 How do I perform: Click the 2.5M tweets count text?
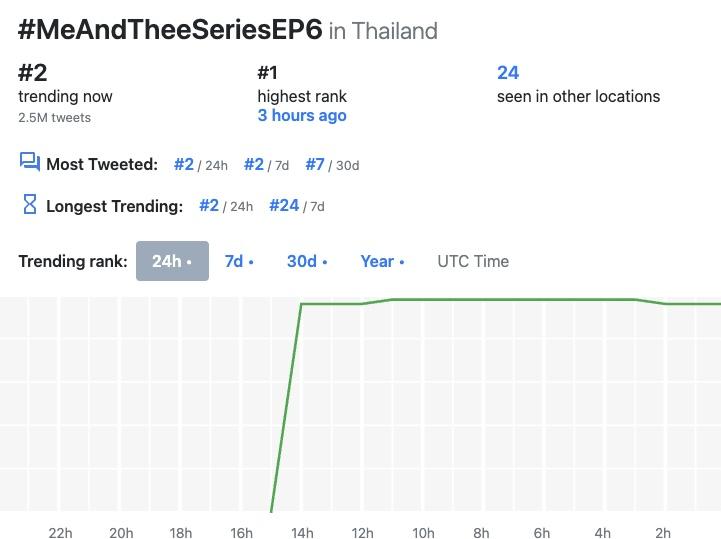pyautogui.click(x=54, y=118)
